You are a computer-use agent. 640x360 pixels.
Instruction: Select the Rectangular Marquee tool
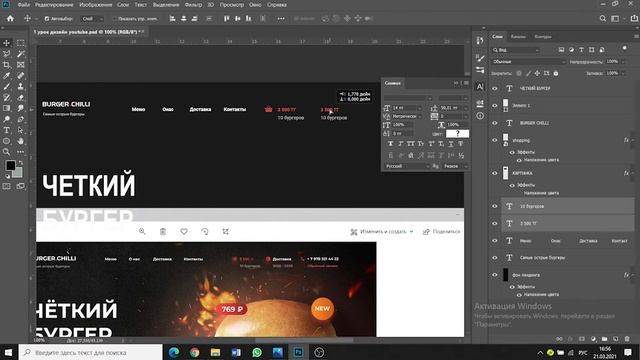point(20,43)
